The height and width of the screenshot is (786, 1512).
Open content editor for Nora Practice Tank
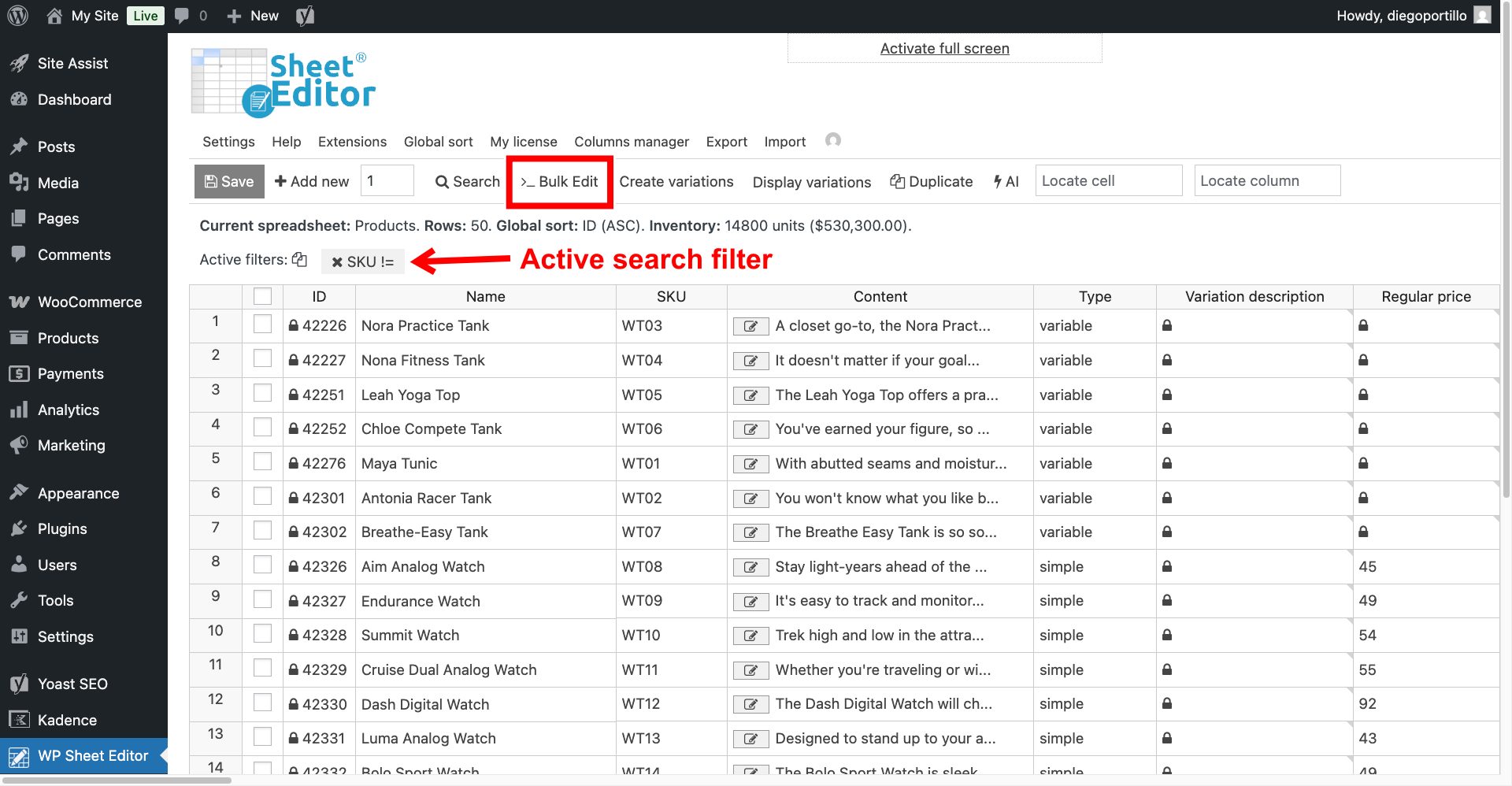pyautogui.click(x=750, y=326)
